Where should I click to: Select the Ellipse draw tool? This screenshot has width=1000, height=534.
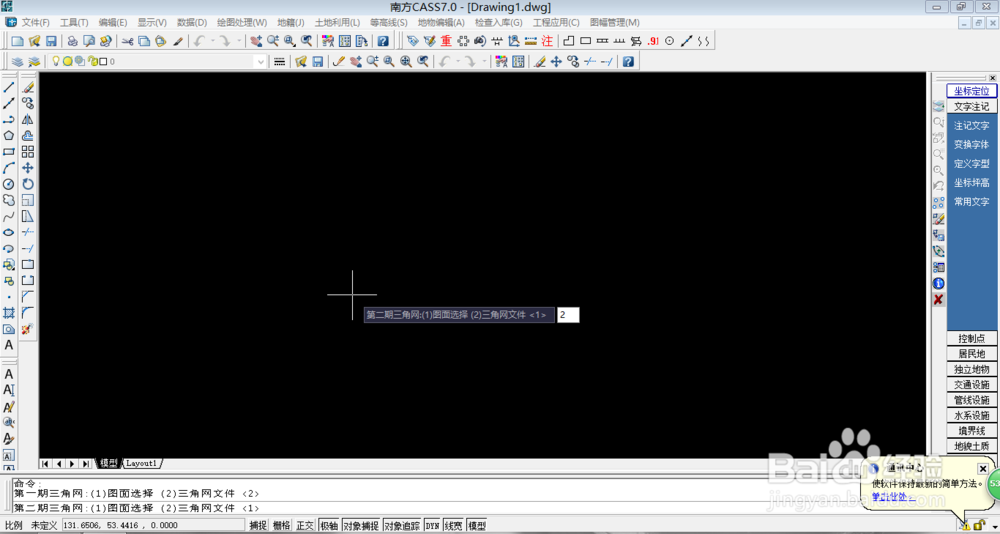click(x=9, y=232)
